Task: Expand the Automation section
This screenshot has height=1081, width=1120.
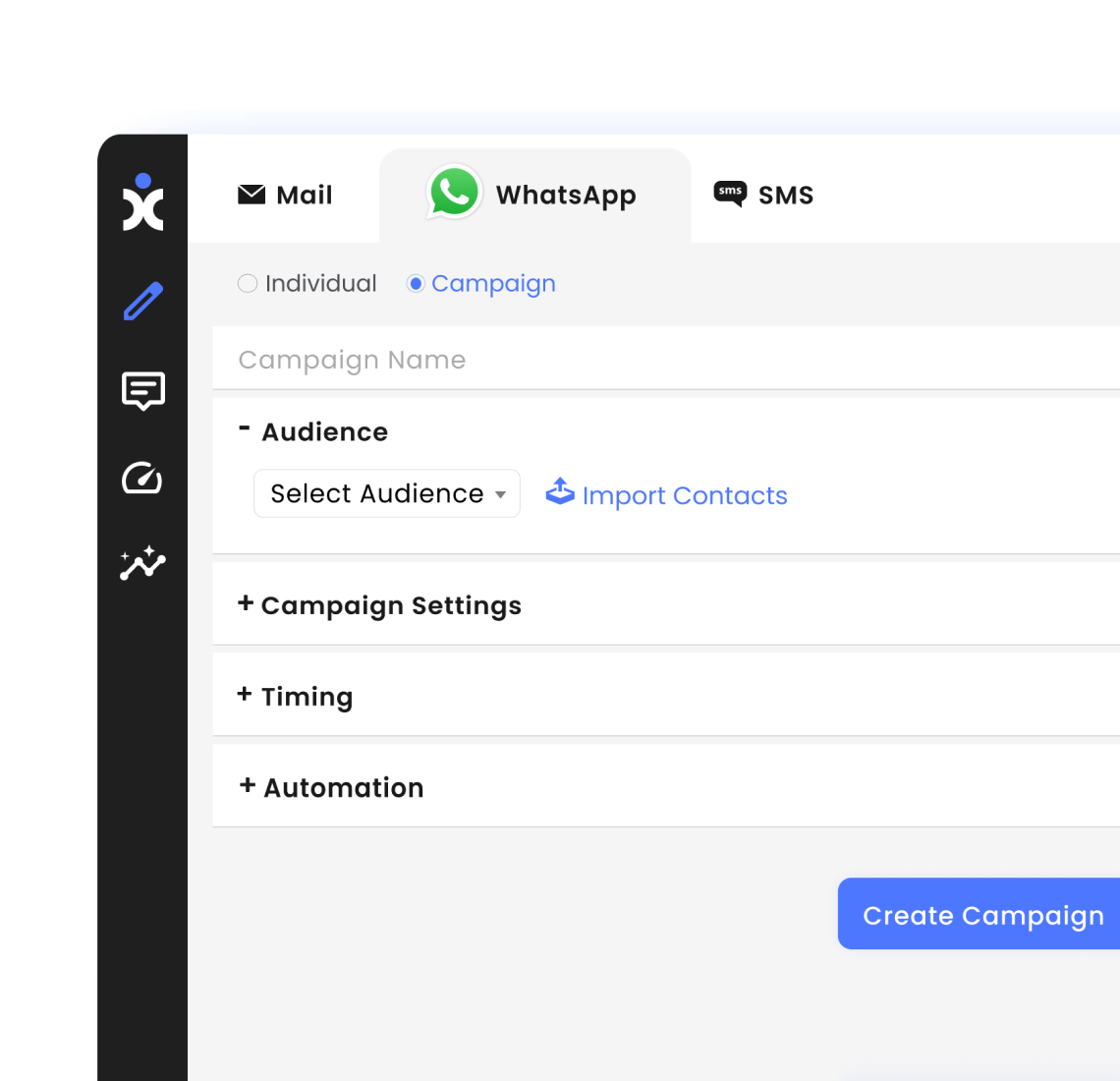Action: pyautogui.click(x=248, y=785)
